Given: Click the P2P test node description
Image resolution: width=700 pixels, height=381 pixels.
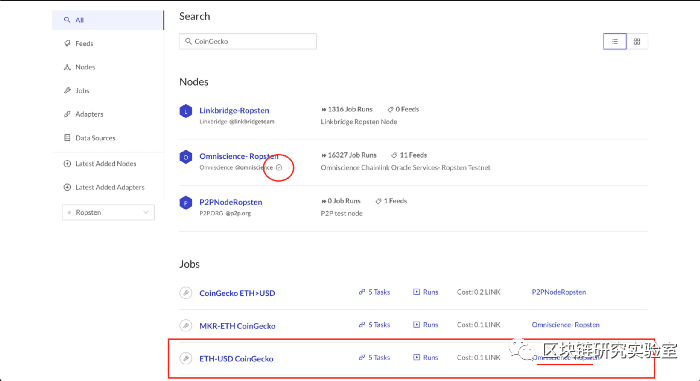Looking at the screenshot, I should 342,214.
